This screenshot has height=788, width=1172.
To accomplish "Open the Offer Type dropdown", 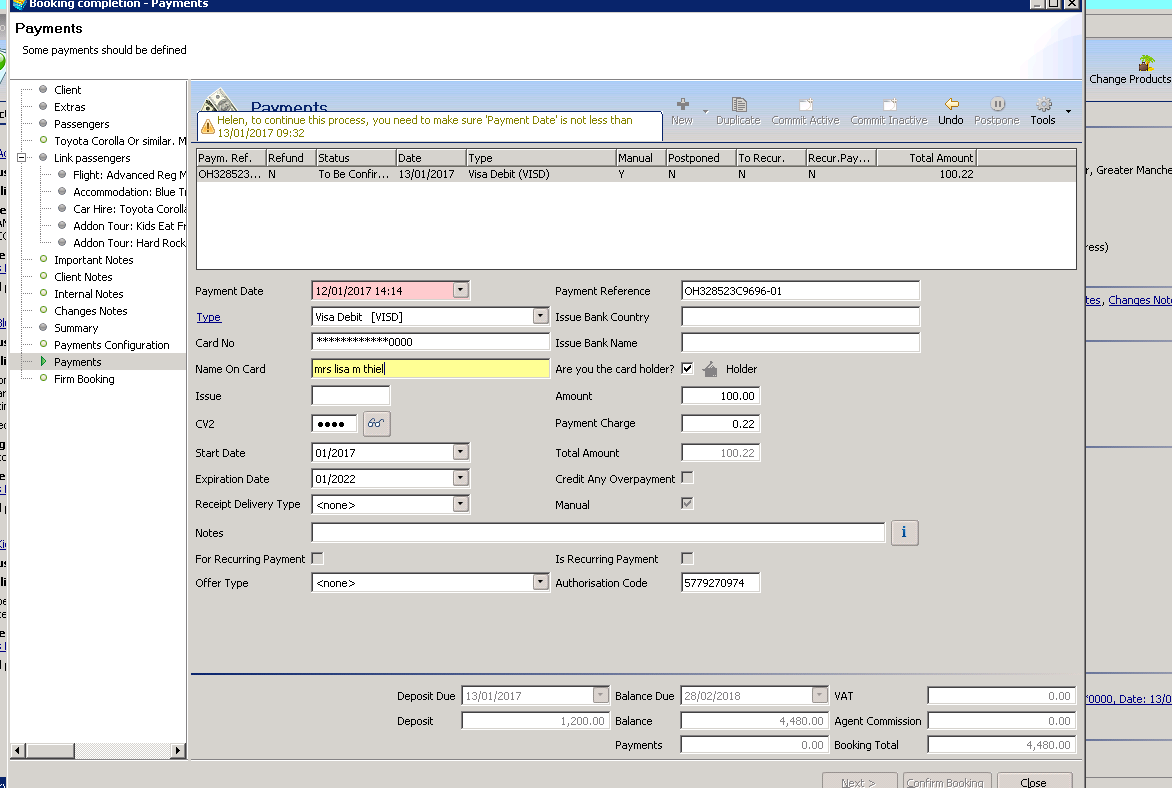I will (x=540, y=583).
